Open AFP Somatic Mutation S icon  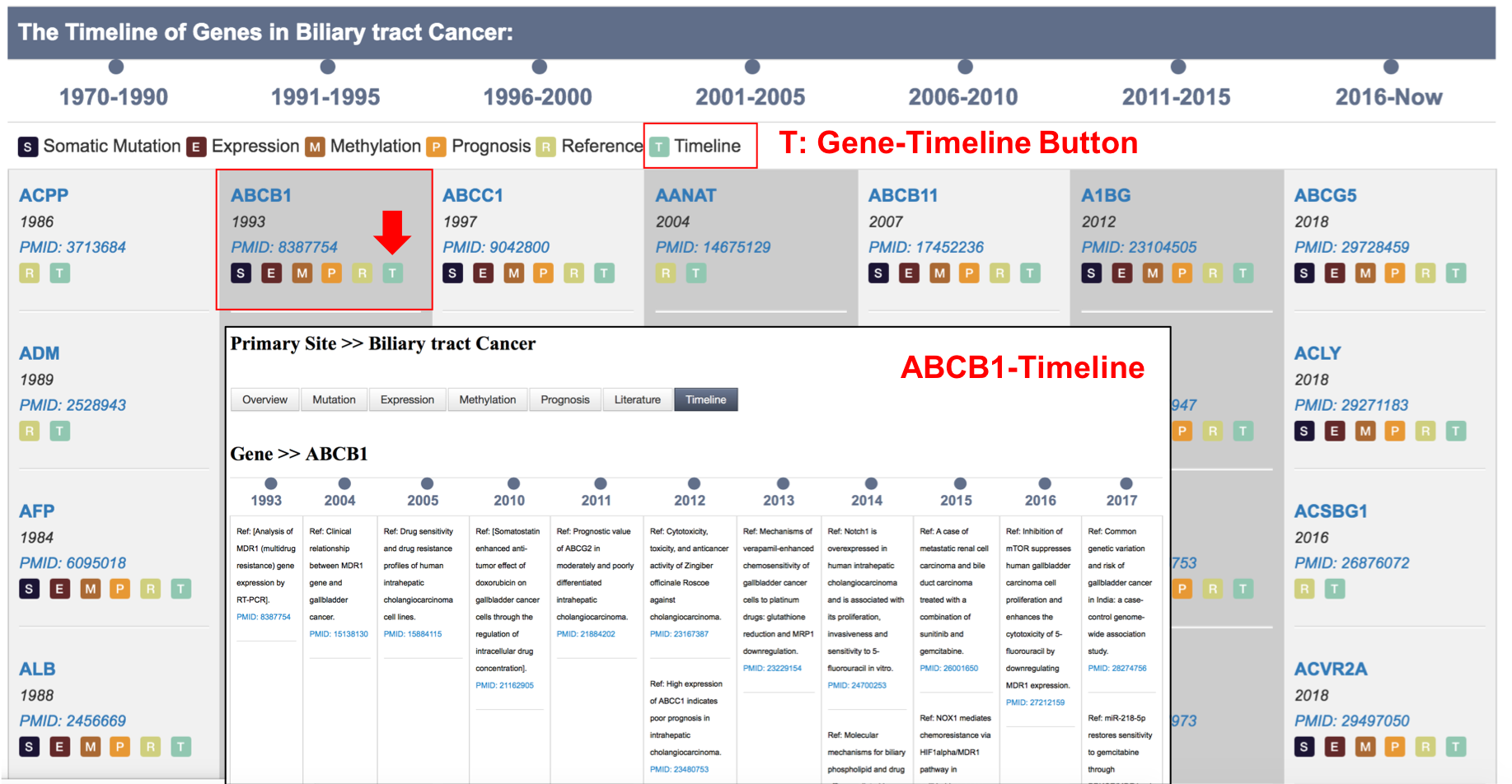pyautogui.click(x=30, y=589)
